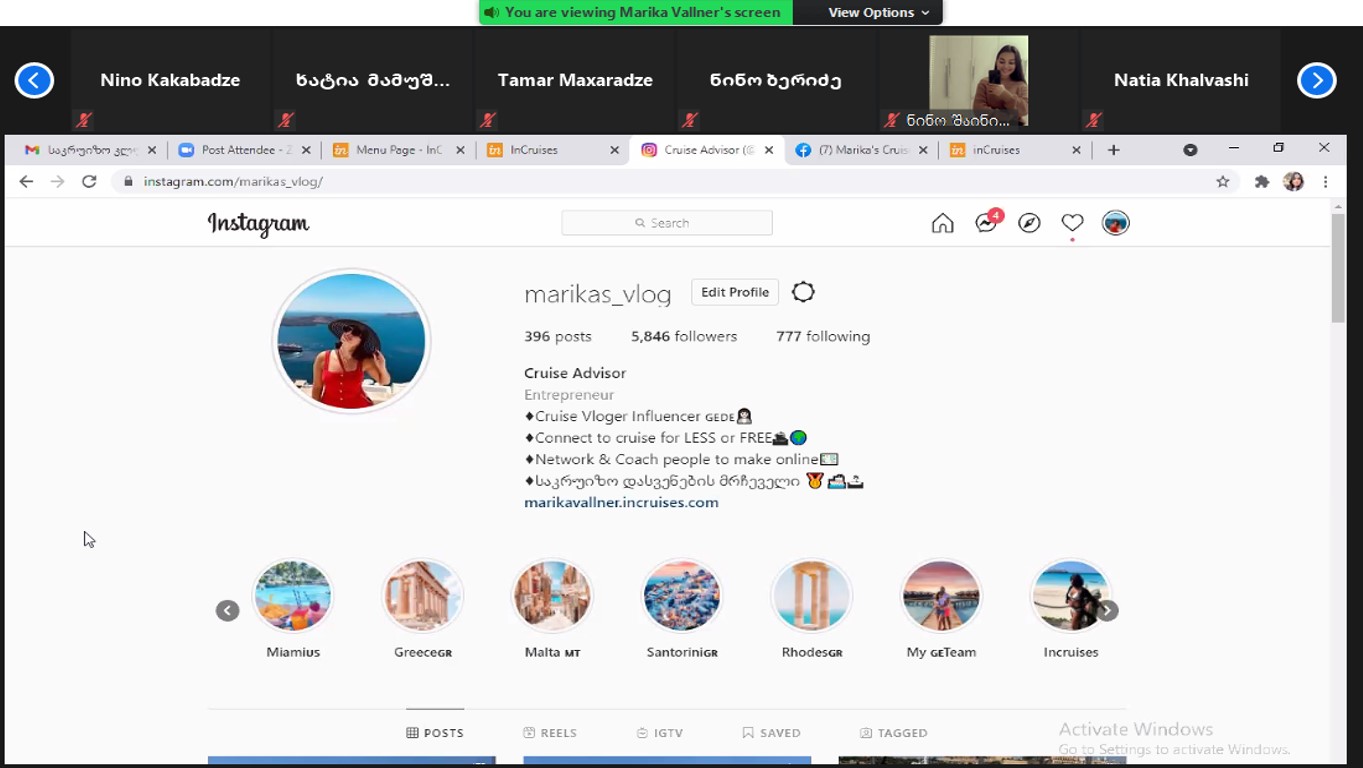Click the Instagram search field

[667, 223]
